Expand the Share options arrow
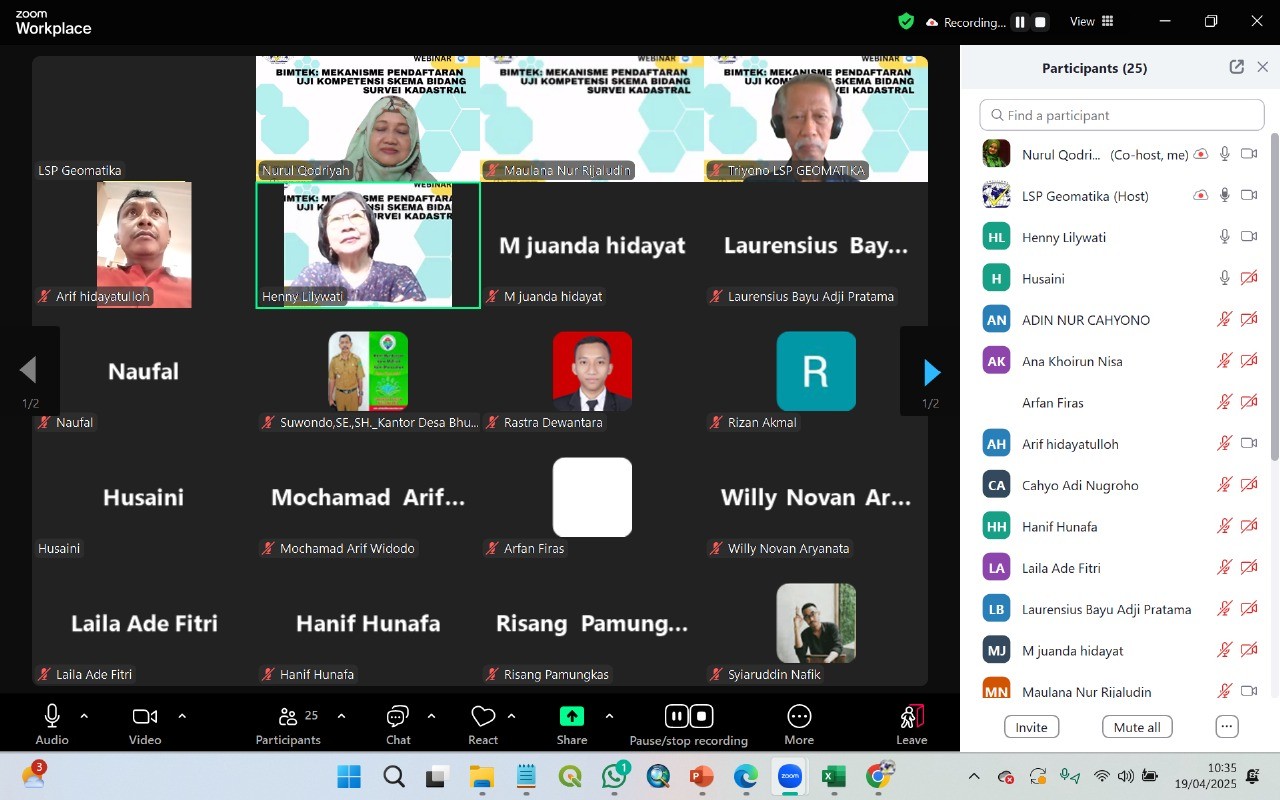The image size is (1280, 800). point(609,716)
